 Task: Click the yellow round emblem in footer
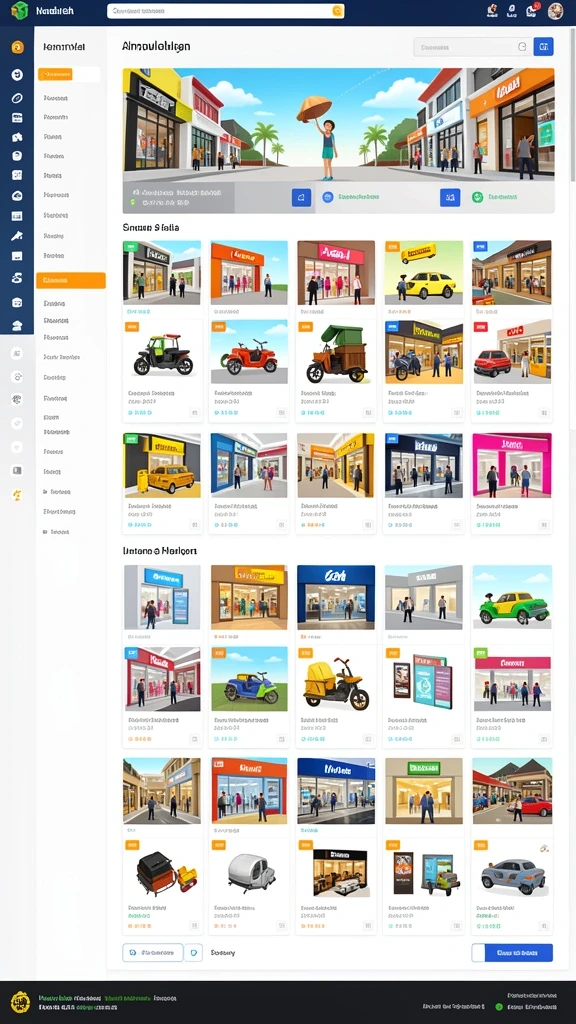20,1001
